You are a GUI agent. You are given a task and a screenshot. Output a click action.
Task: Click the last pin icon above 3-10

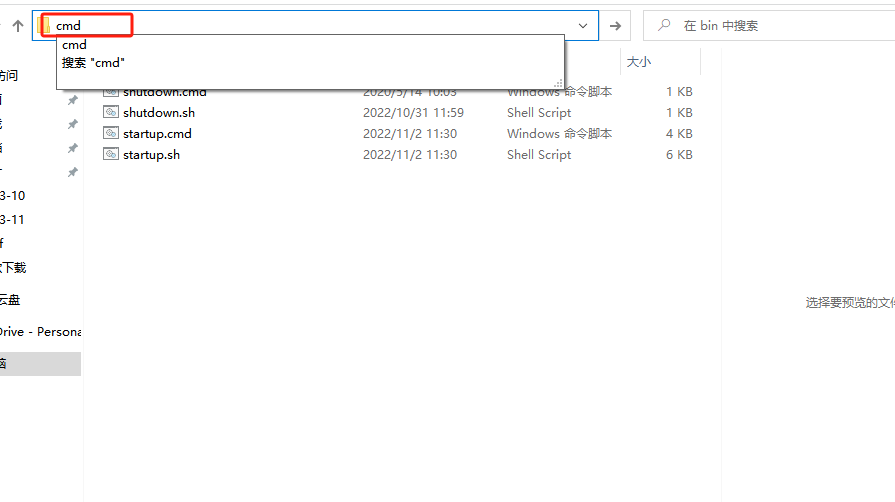72,172
